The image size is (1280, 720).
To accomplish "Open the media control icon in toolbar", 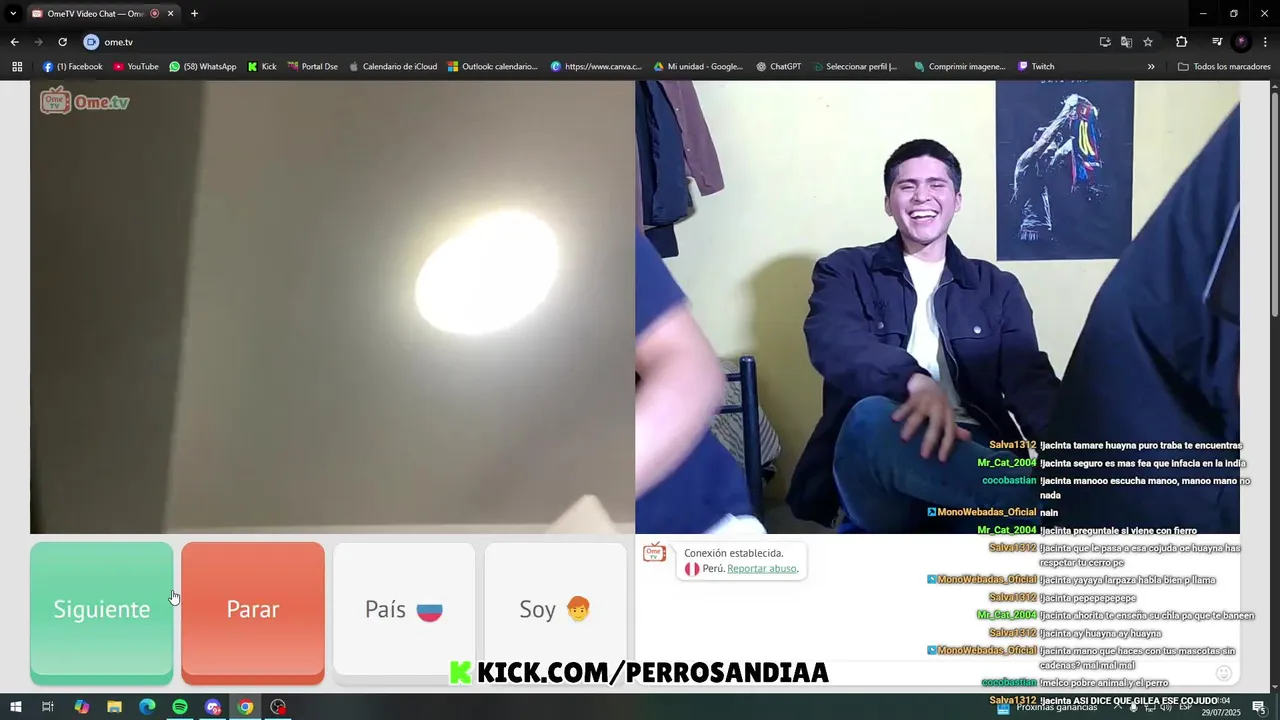I will pyautogui.click(x=1217, y=42).
